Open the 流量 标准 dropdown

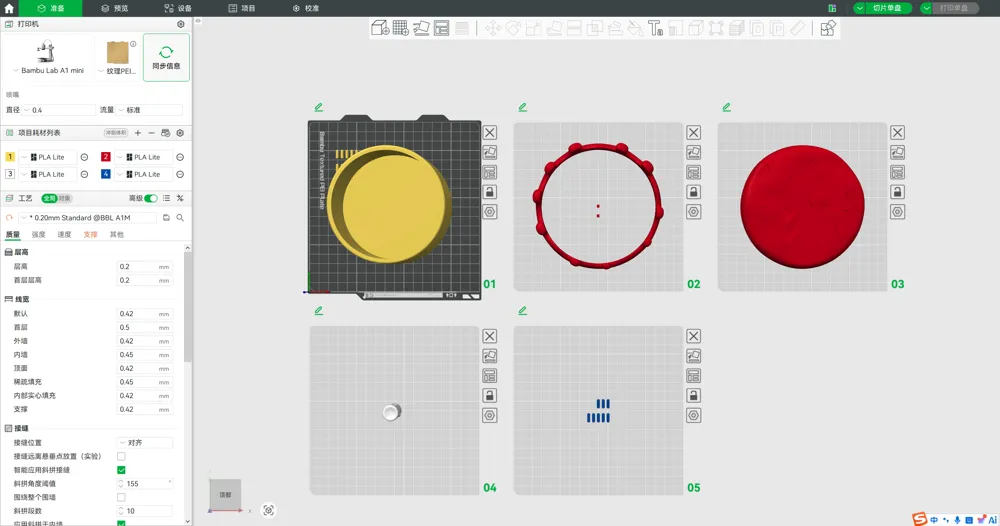(151, 110)
